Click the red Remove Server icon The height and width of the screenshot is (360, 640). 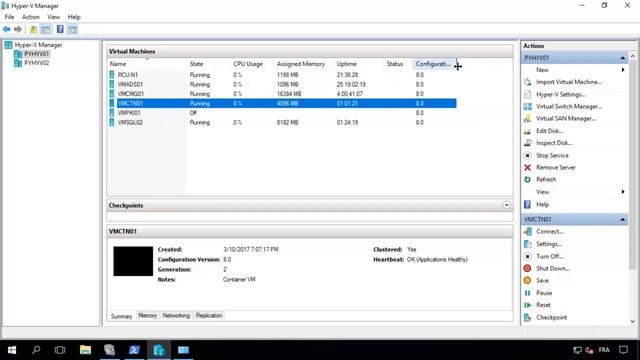pyautogui.click(x=527, y=167)
